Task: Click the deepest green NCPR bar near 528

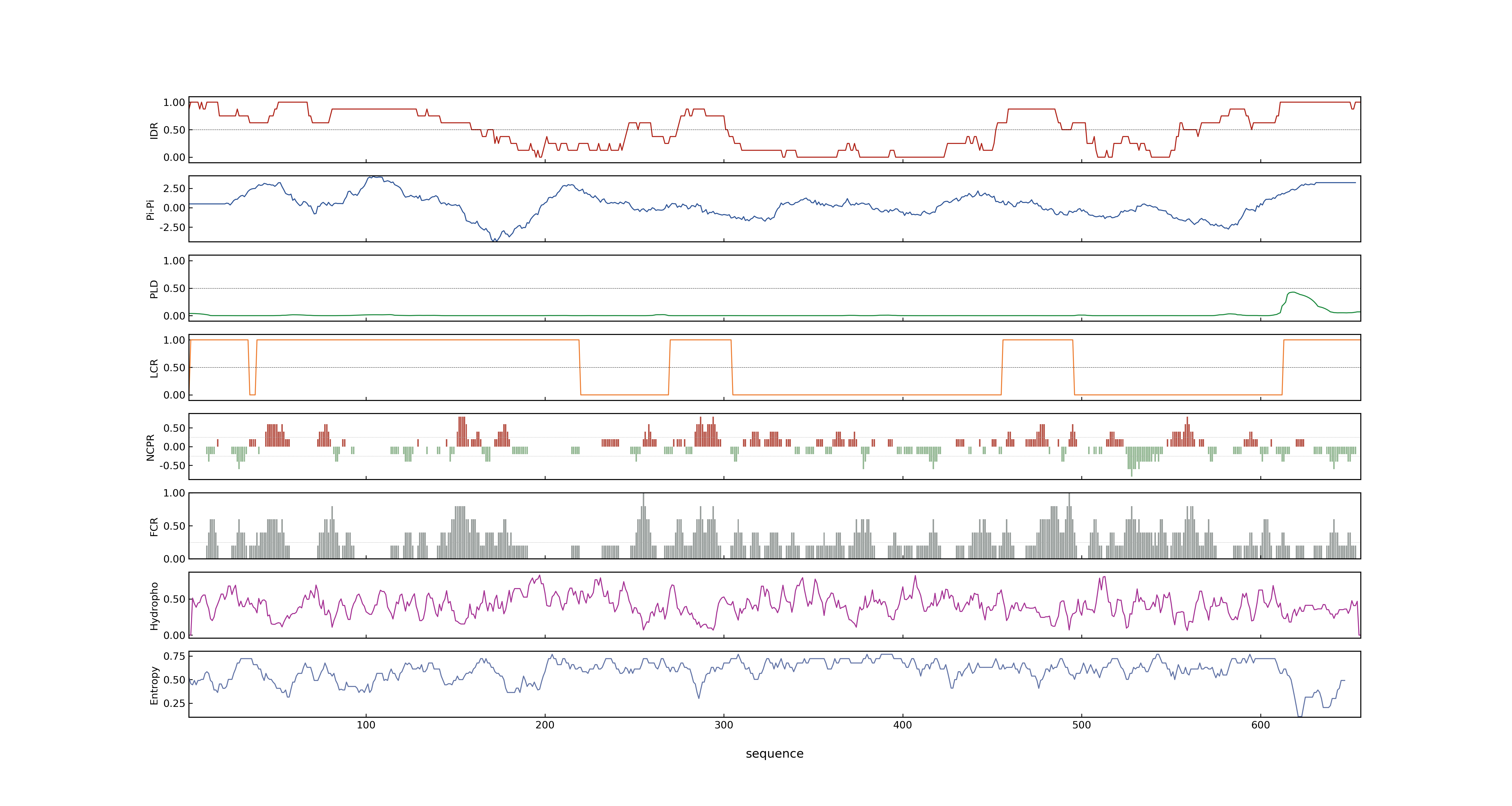Action: point(1132,461)
